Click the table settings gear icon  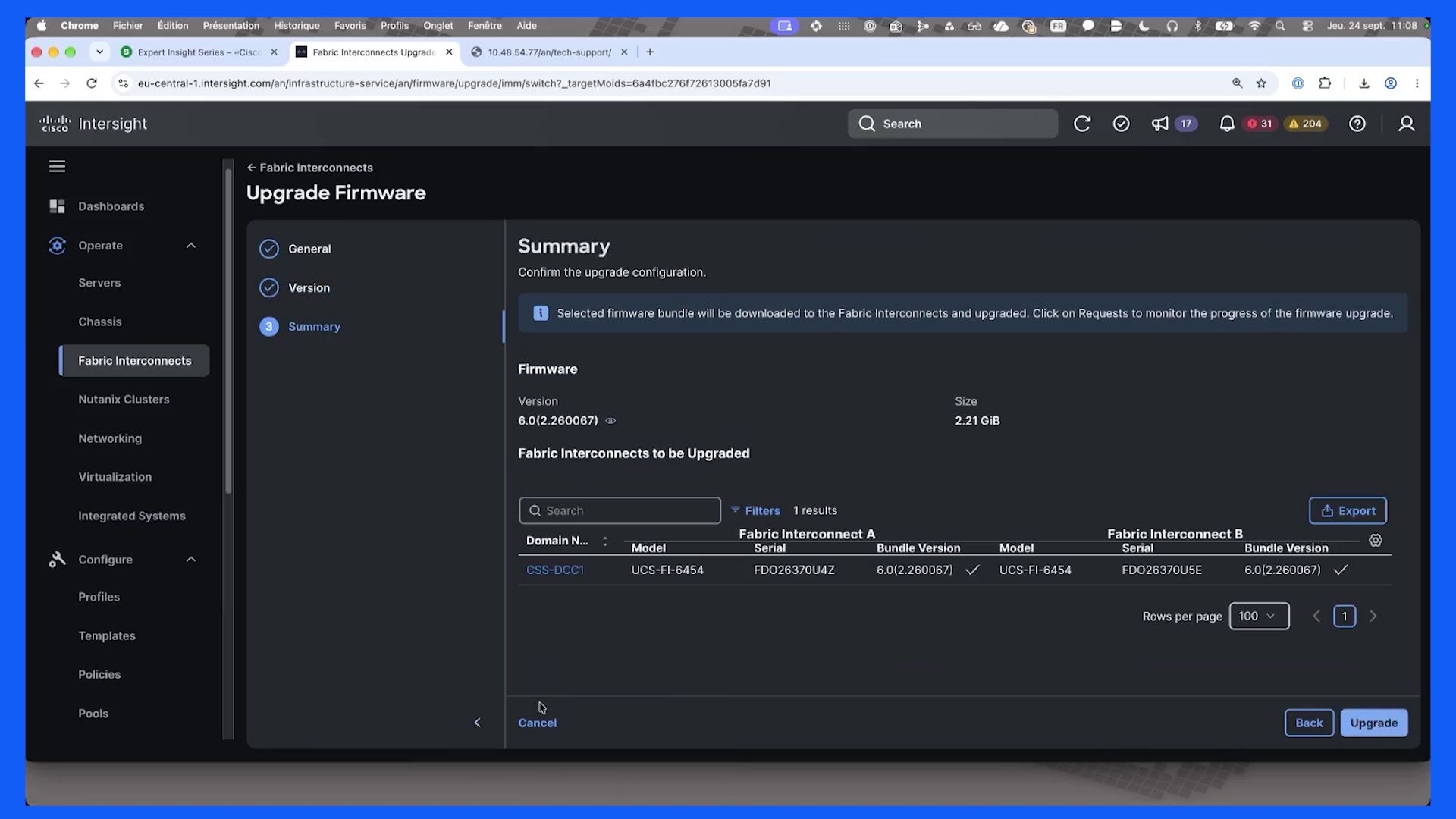click(1376, 541)
